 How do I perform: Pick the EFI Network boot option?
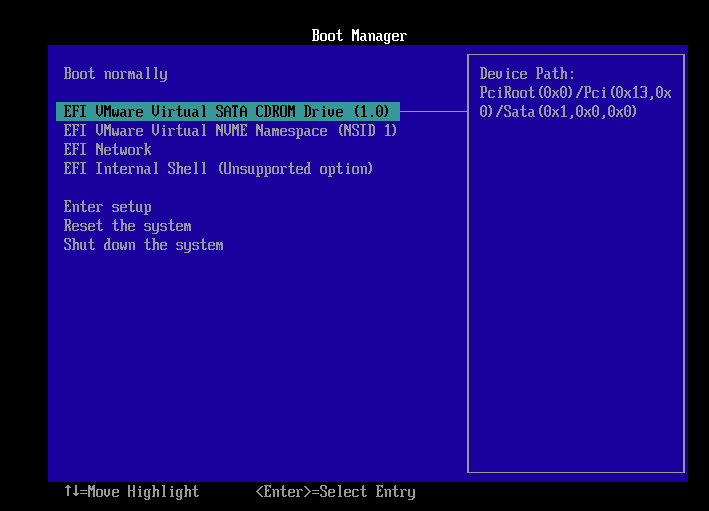pyautogui.click(x=108, y=150)
